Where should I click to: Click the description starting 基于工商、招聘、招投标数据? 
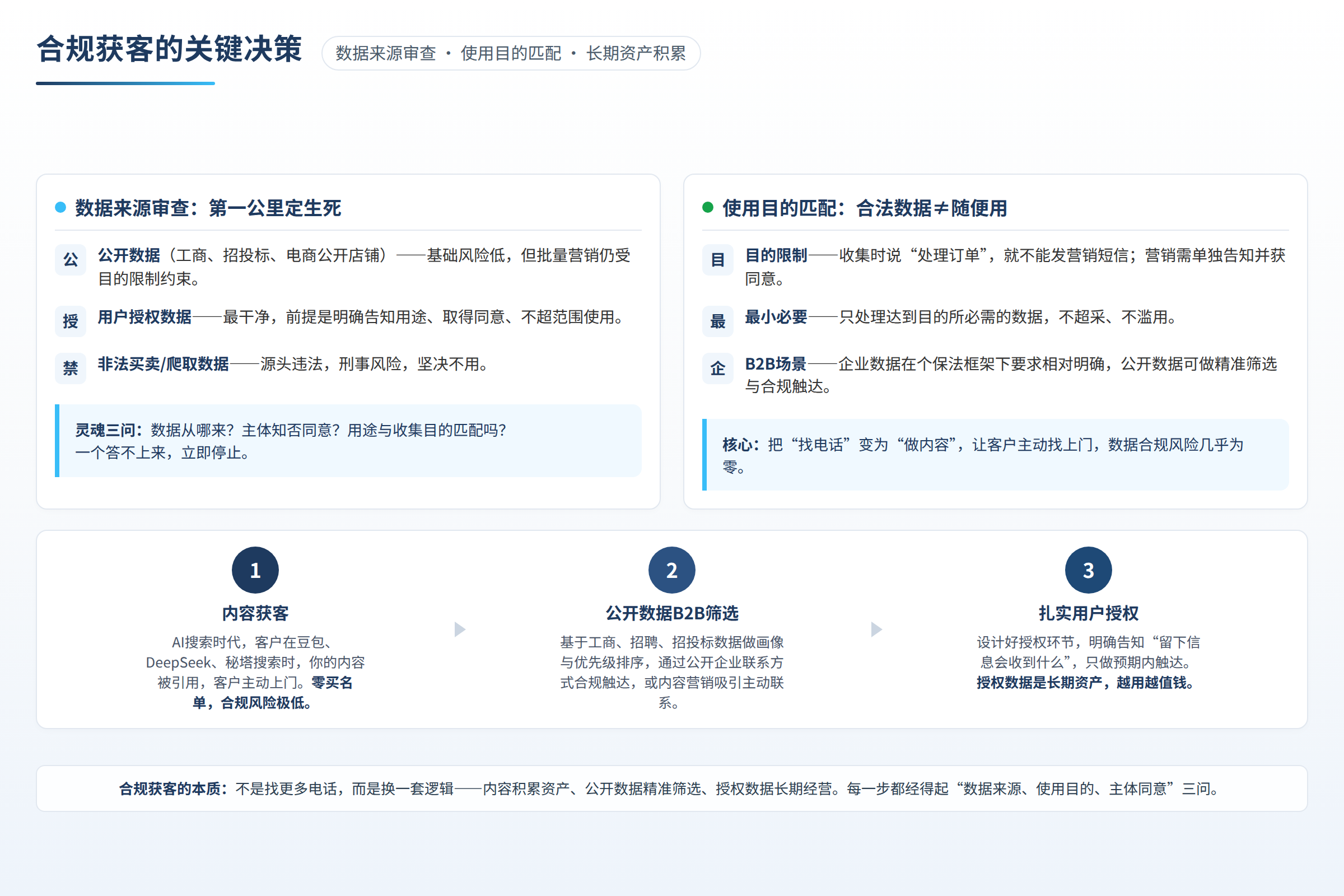(x=672, y=673)
